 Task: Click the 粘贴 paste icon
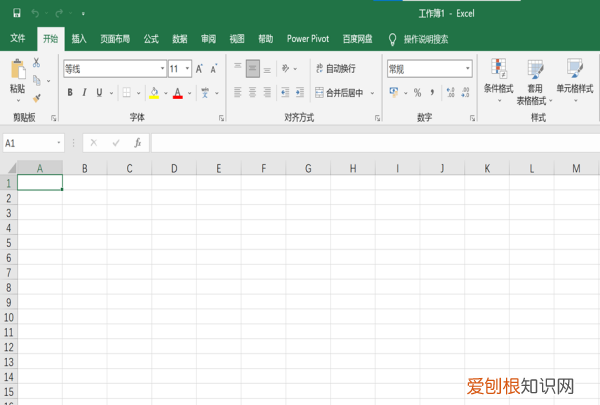coord(18,70)
